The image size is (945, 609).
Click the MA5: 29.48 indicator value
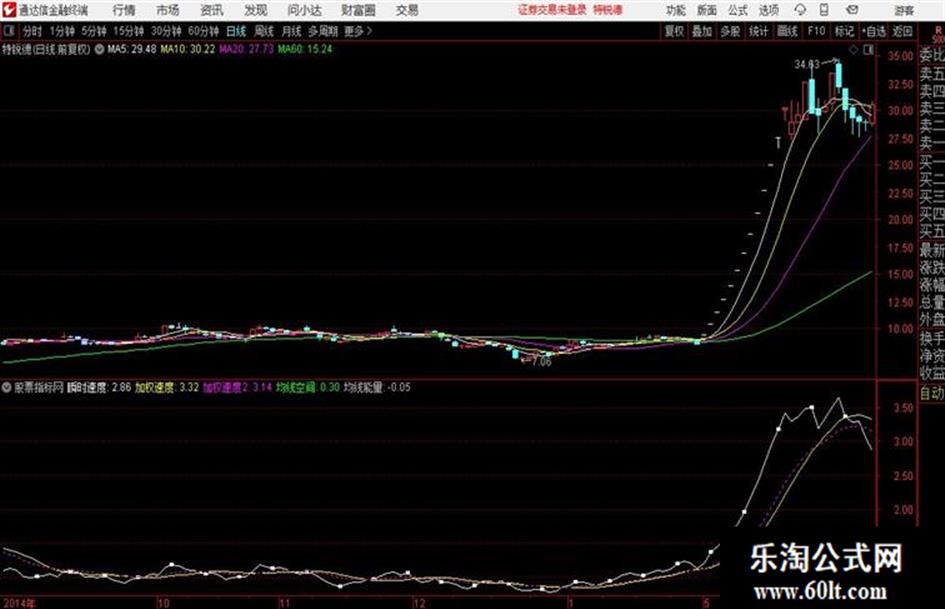[131, 49]
